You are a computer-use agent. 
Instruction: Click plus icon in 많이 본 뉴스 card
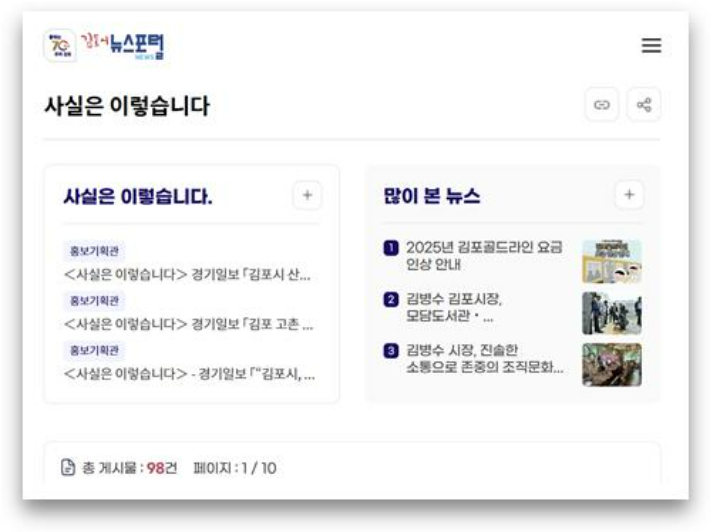(x=629, y=195)
